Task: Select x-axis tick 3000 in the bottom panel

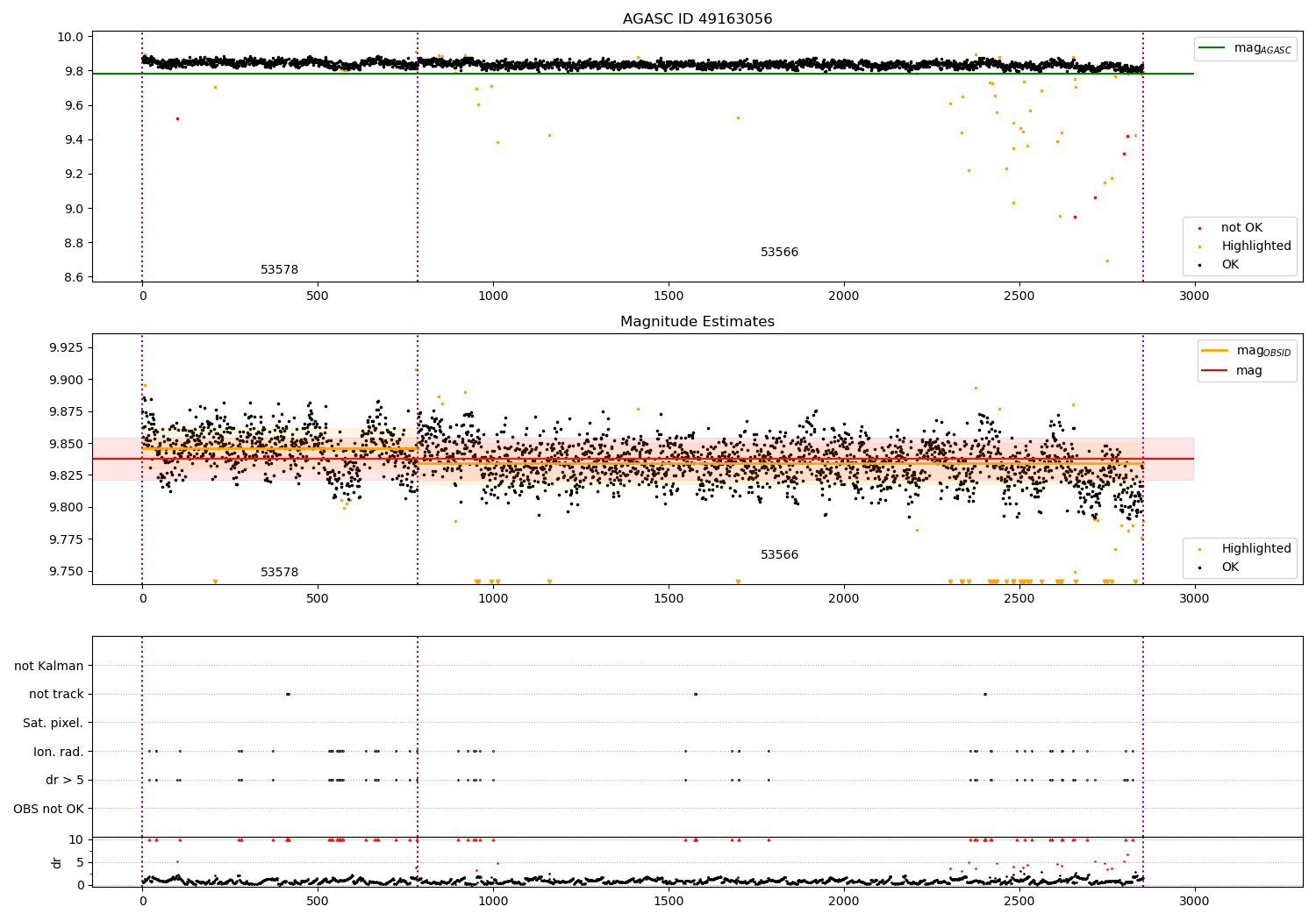Action: pyautogui.click(x=1194, y=902)
